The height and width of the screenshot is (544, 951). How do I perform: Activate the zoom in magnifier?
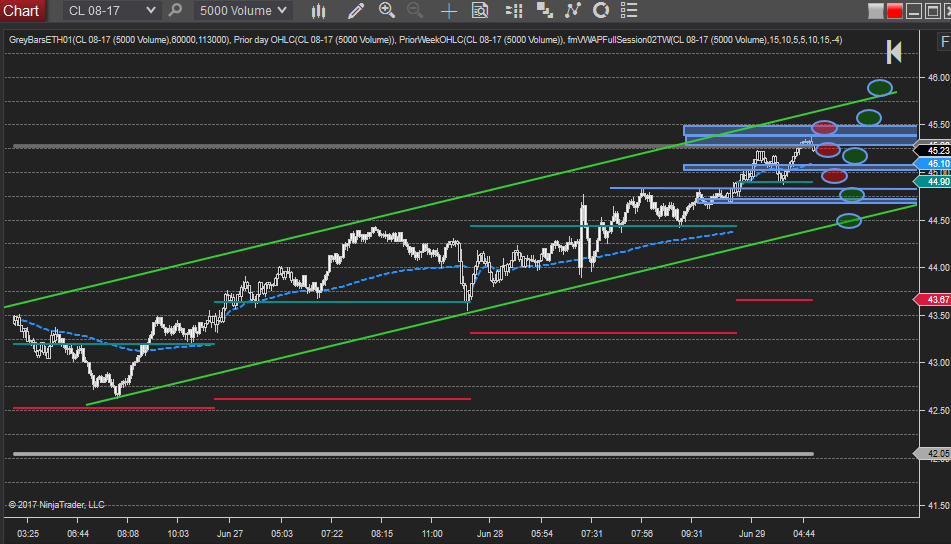pyautogui.click(x=386, y=10)
